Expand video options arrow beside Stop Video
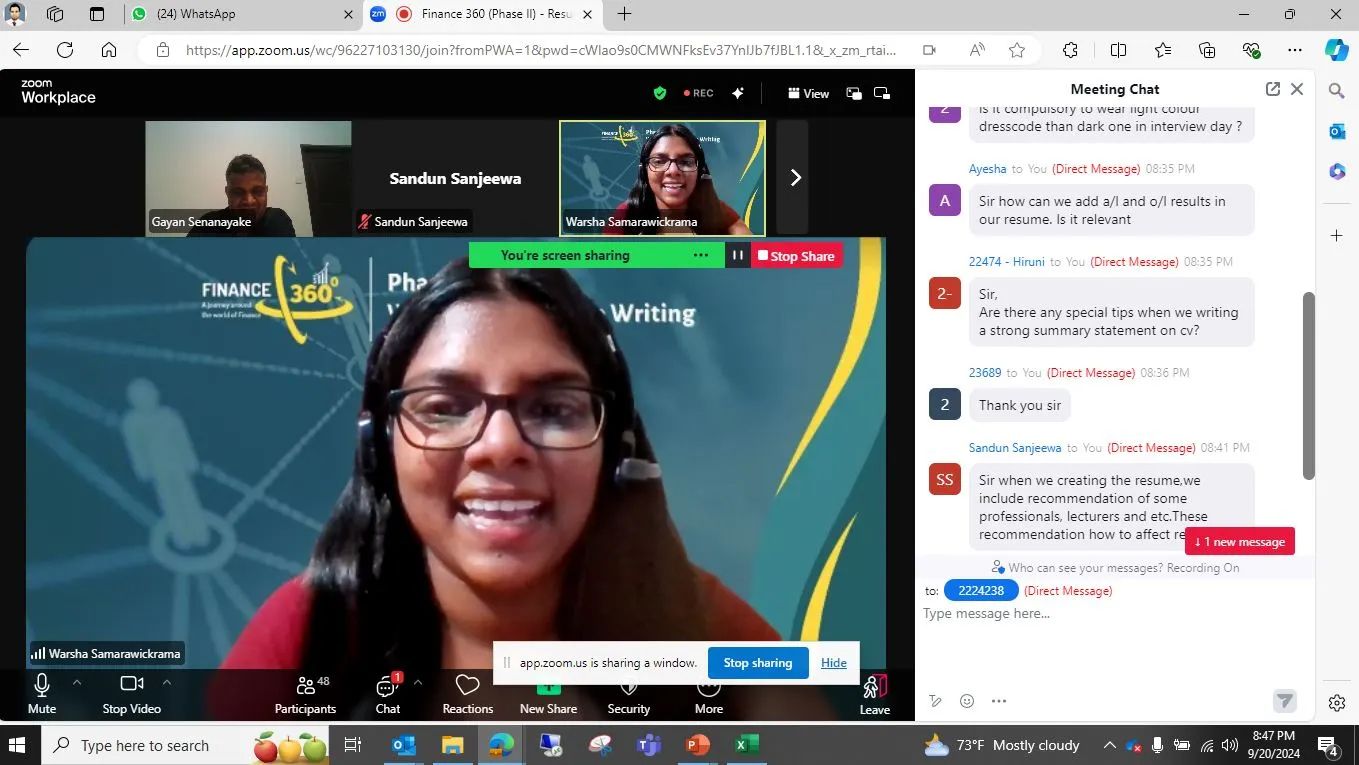 pos(167,682)
